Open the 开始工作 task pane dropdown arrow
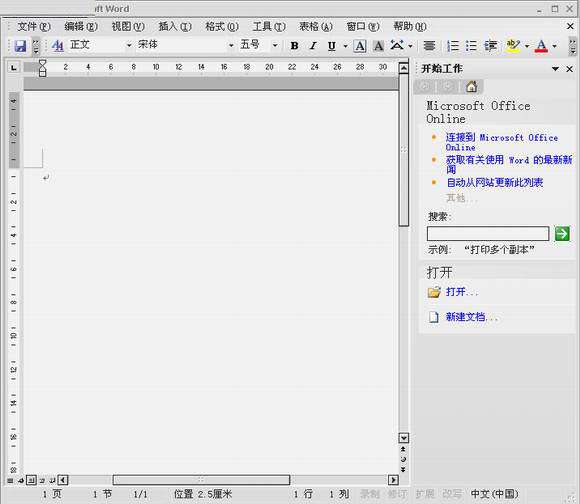Screen dimensions: 580x504 coord(555,69)
